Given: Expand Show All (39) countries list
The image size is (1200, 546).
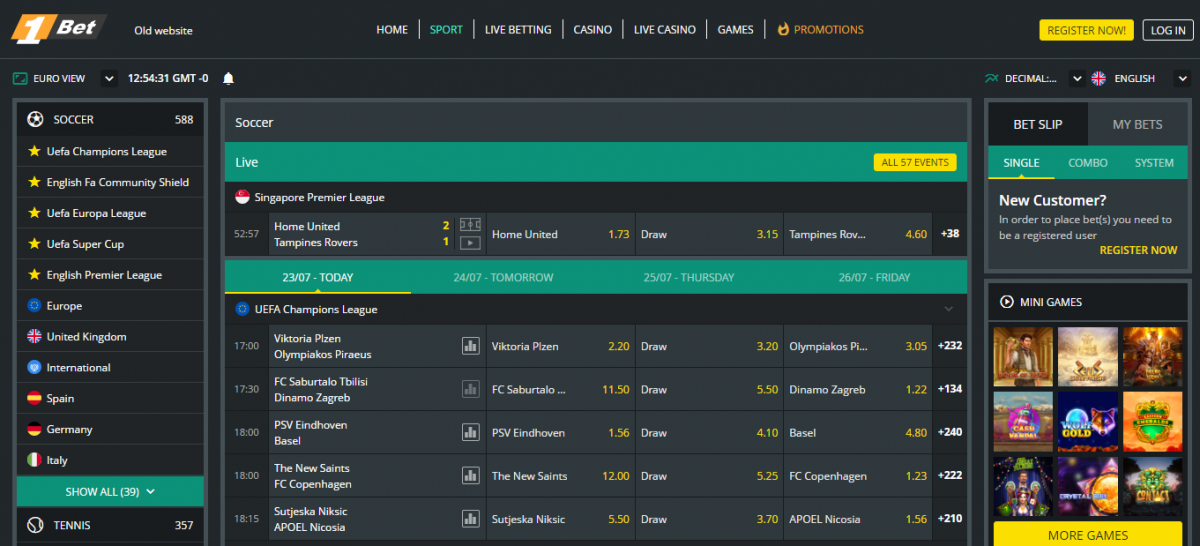Looking at the screenshot, I should pyautogui.click(x=110, y=491).
